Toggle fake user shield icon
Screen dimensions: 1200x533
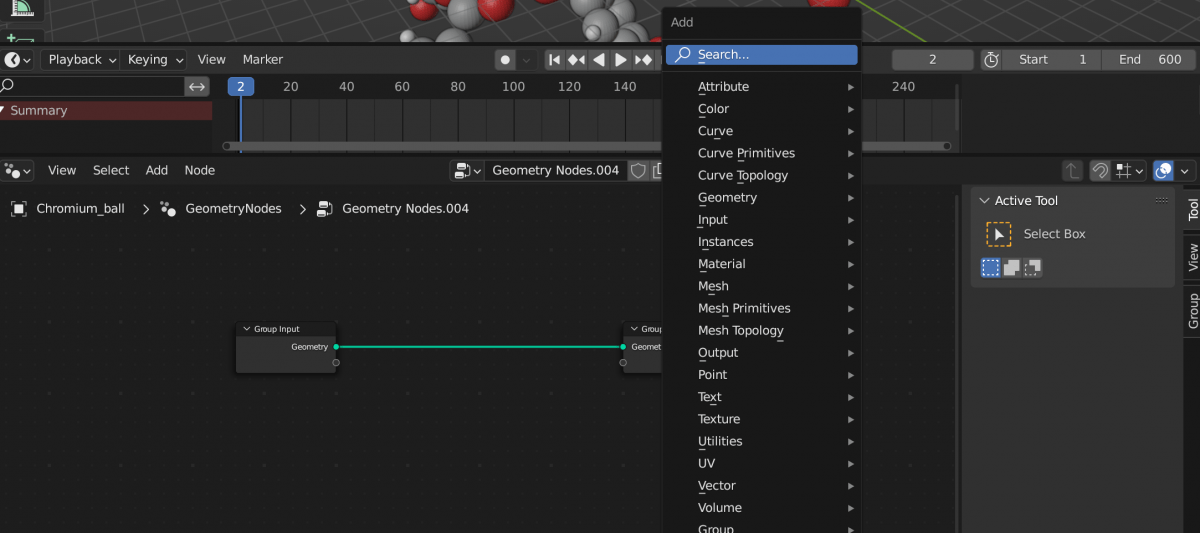point(637,171)
